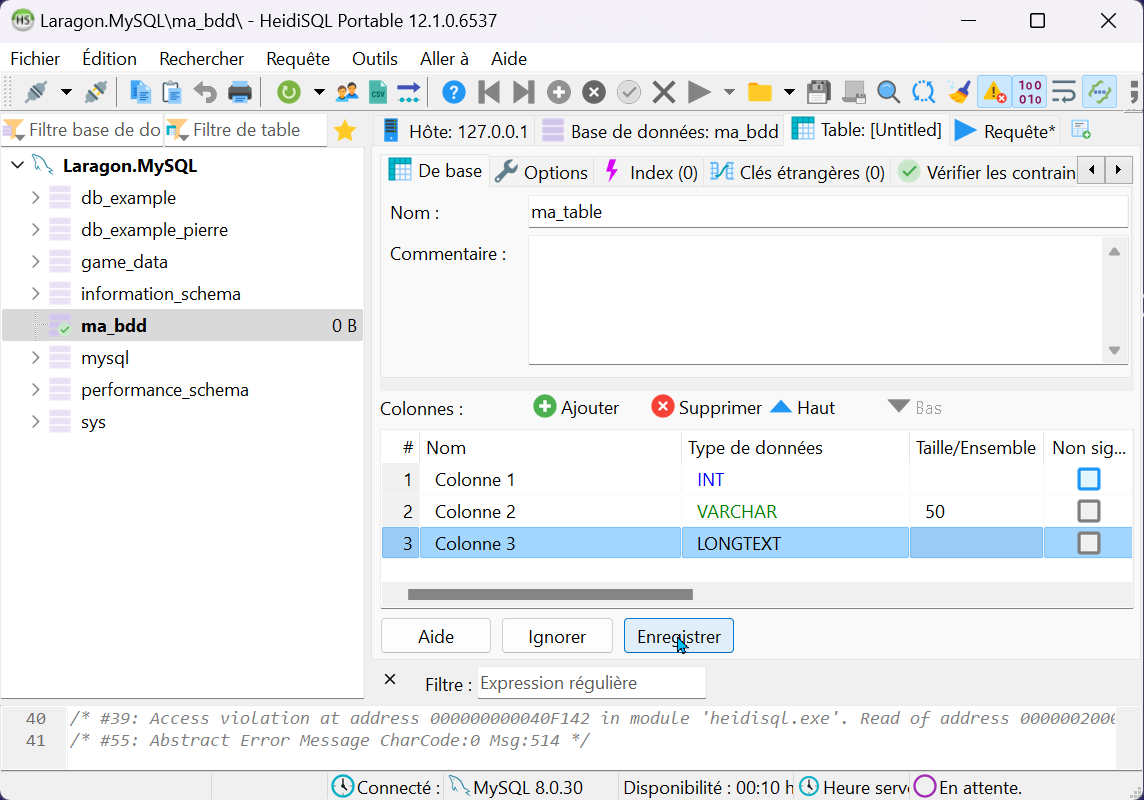Expand the db_example database node
Image resolution: width=1144 pixels, height=800 pixels.
point(36,198)
